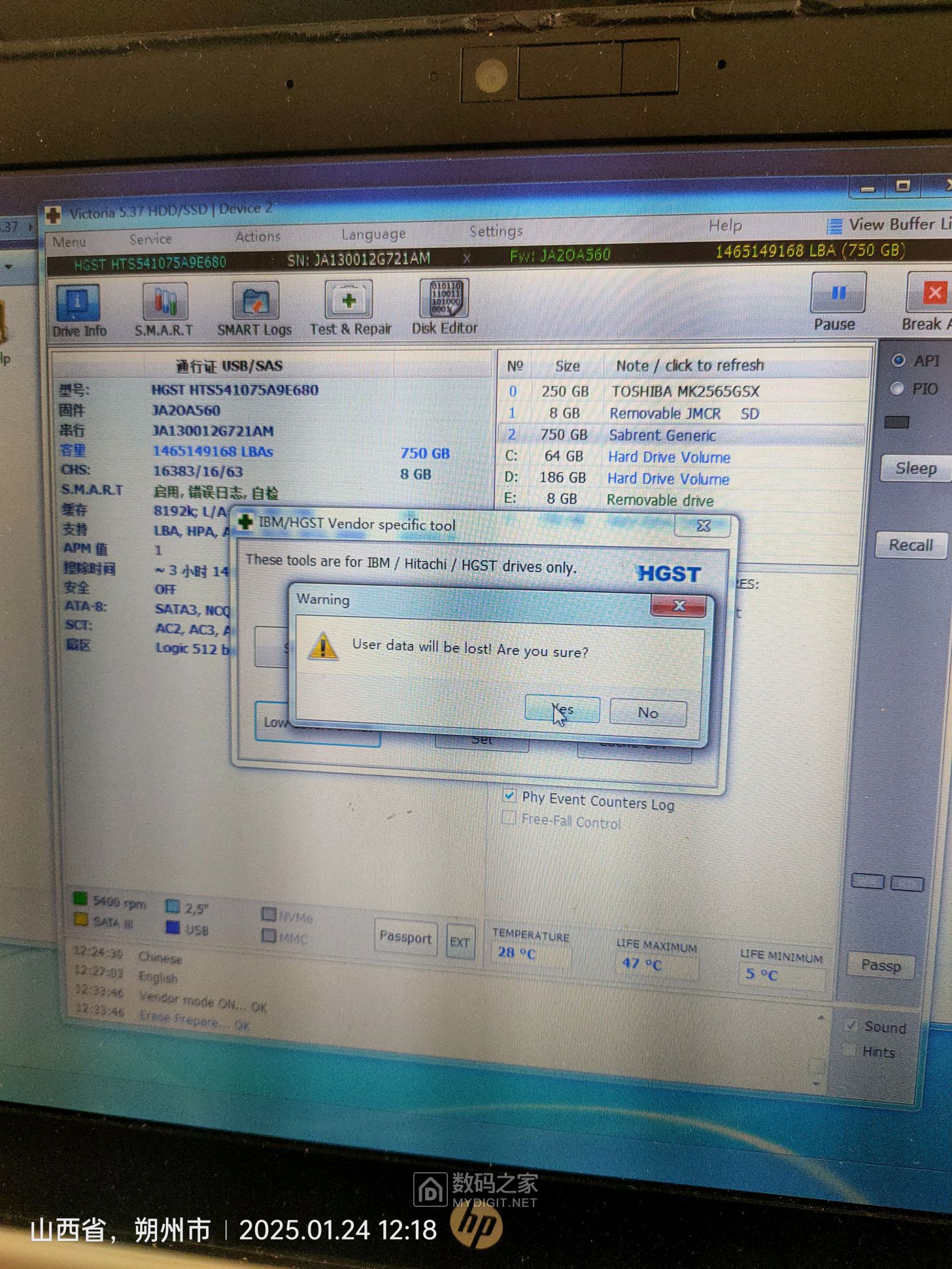Screen dimensions: 952x1269
Task: Click the '1465149168 LBAs' capacity value
Action: (x=212, y=451)
